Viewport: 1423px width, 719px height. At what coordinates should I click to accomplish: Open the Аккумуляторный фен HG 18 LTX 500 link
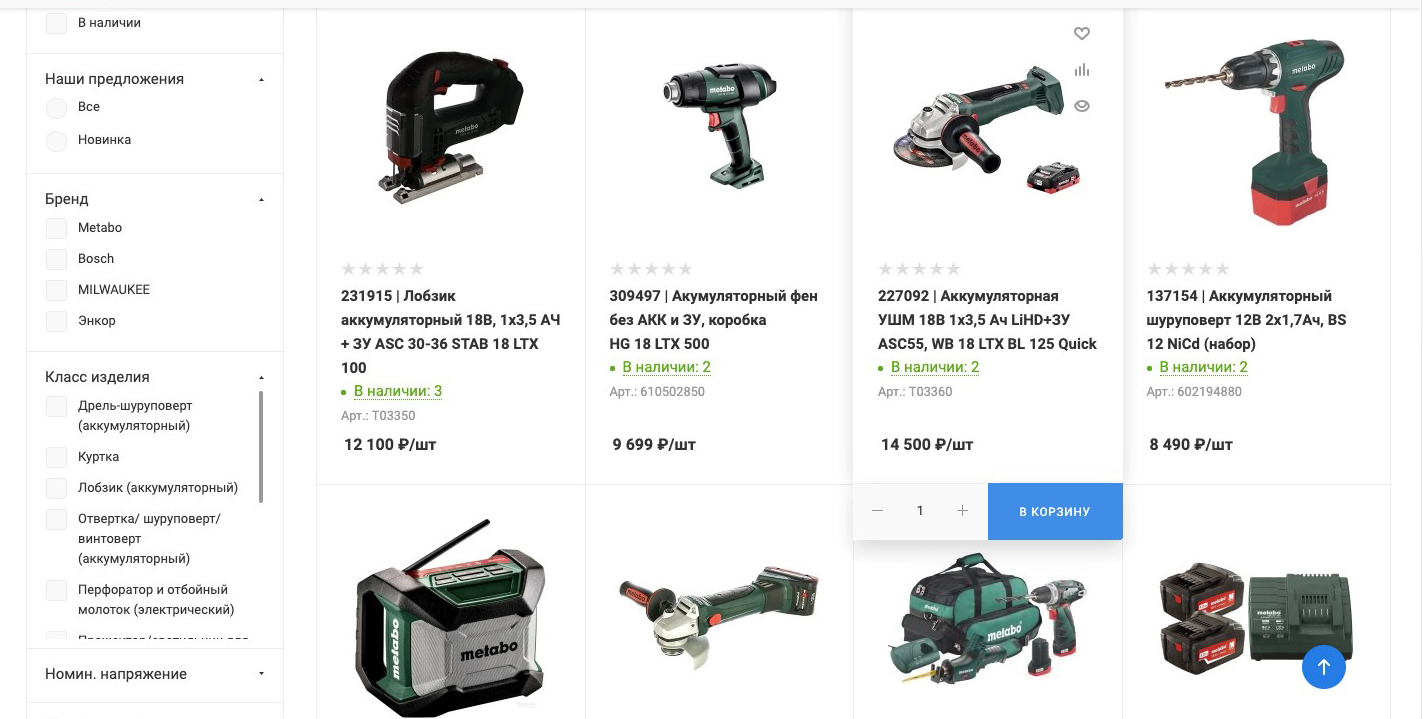(713, 320)
